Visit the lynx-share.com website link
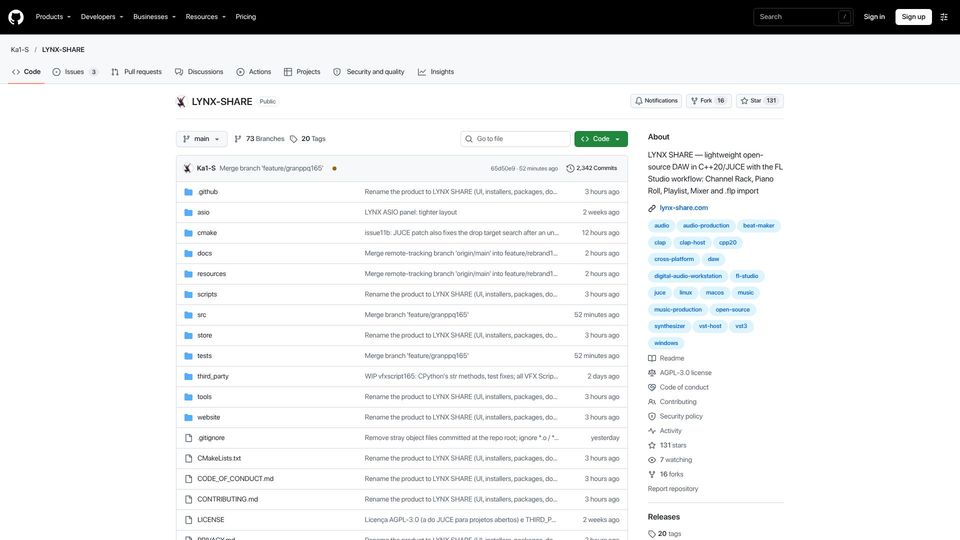The image size is (960, 540). [x=683, y=208]
